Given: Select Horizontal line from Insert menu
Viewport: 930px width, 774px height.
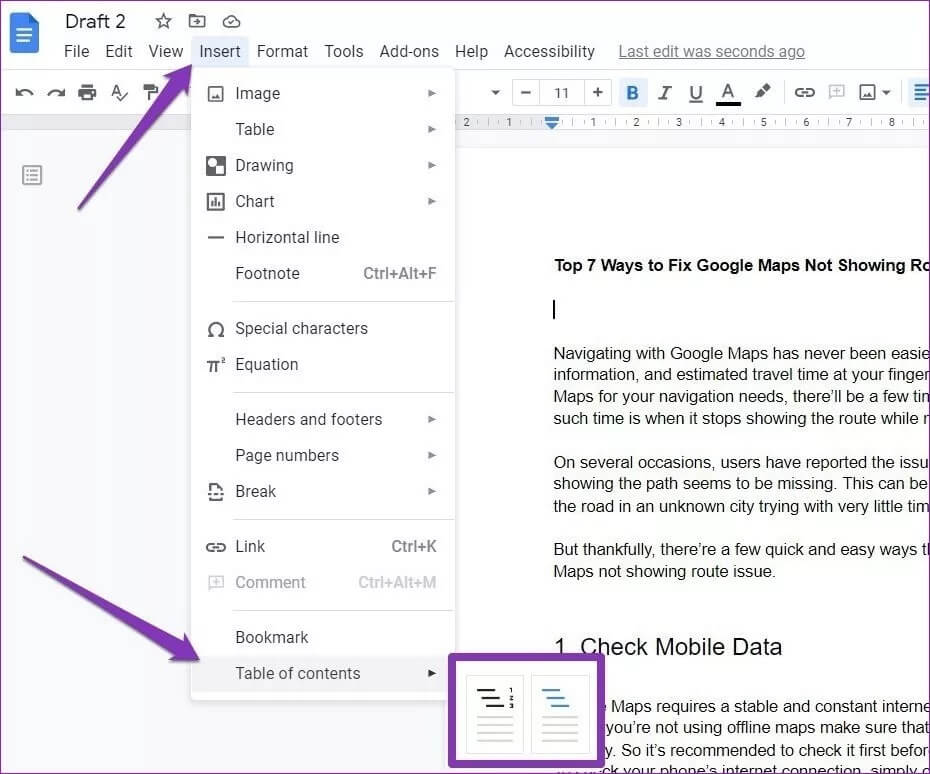Looking at the screenshot, I should pos(287,237).
